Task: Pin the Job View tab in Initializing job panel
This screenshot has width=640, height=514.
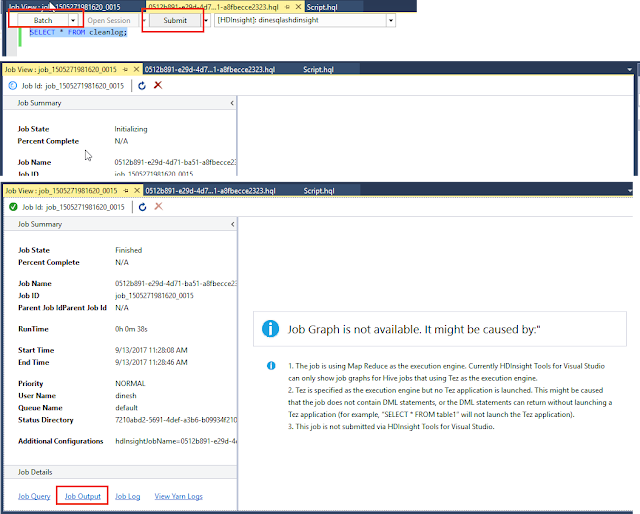Action: (126, 69)
